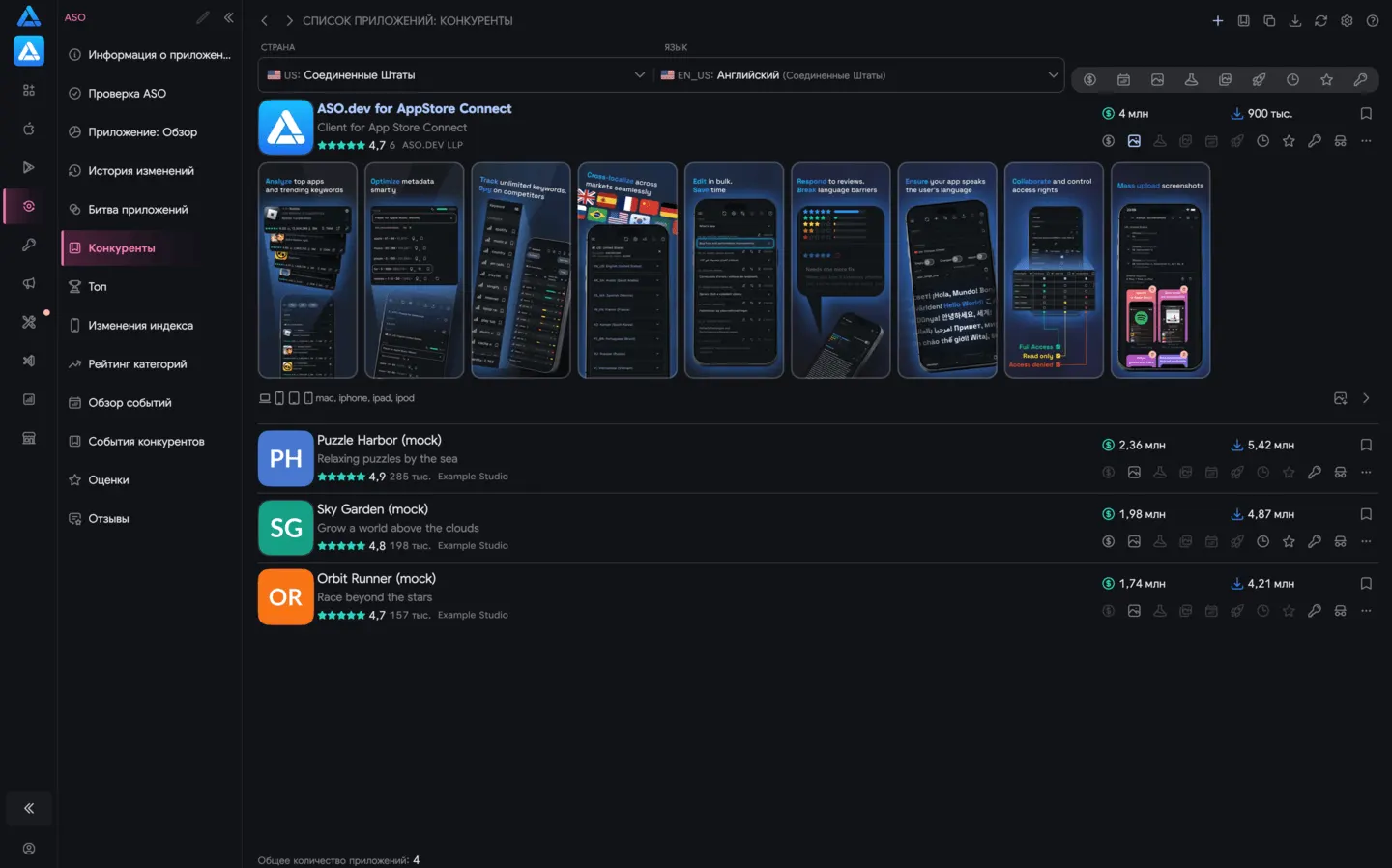Go back with the left arrow in the header

click(x=264, y=20)
